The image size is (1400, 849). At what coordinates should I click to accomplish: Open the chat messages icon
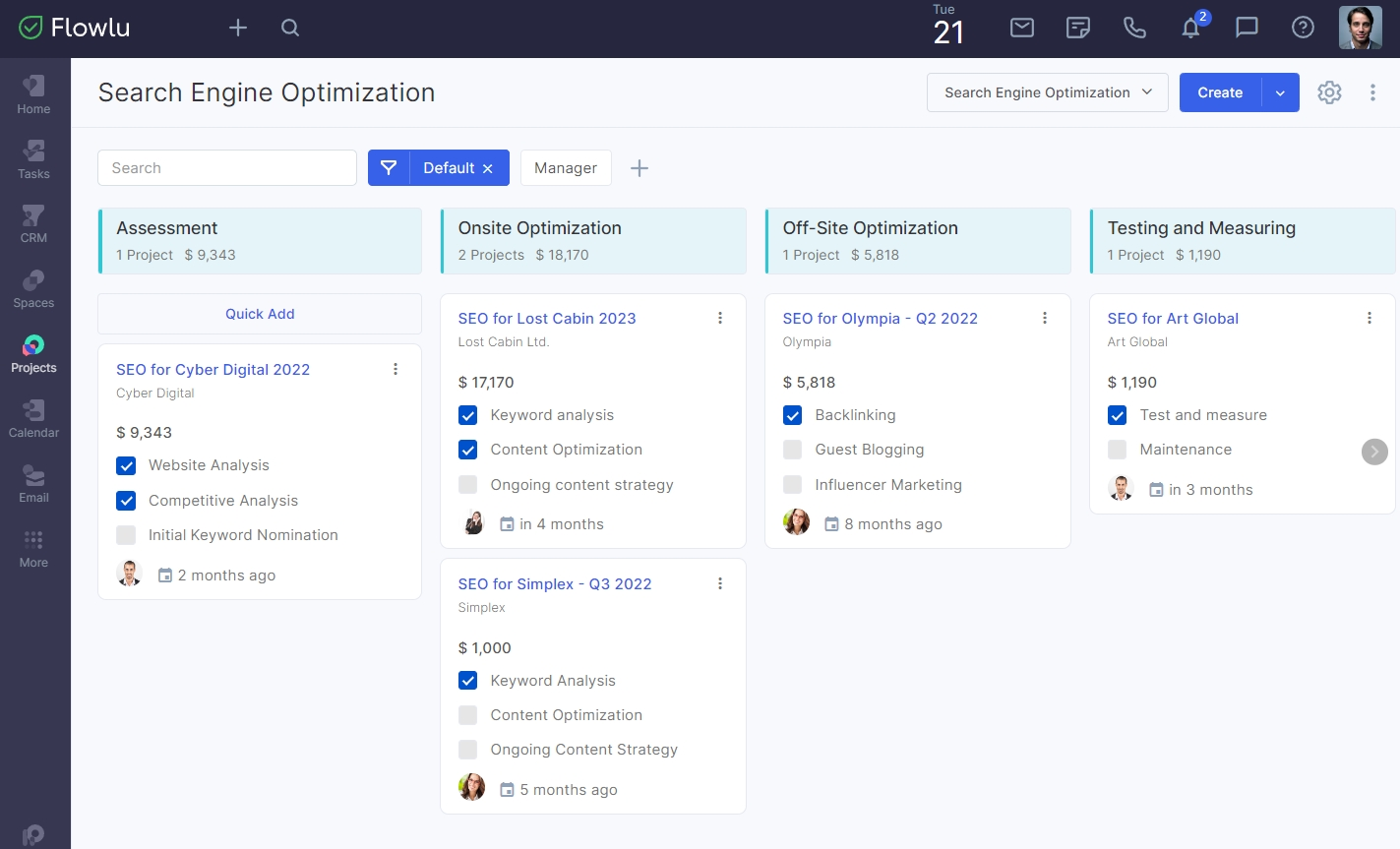(1247, 28)
